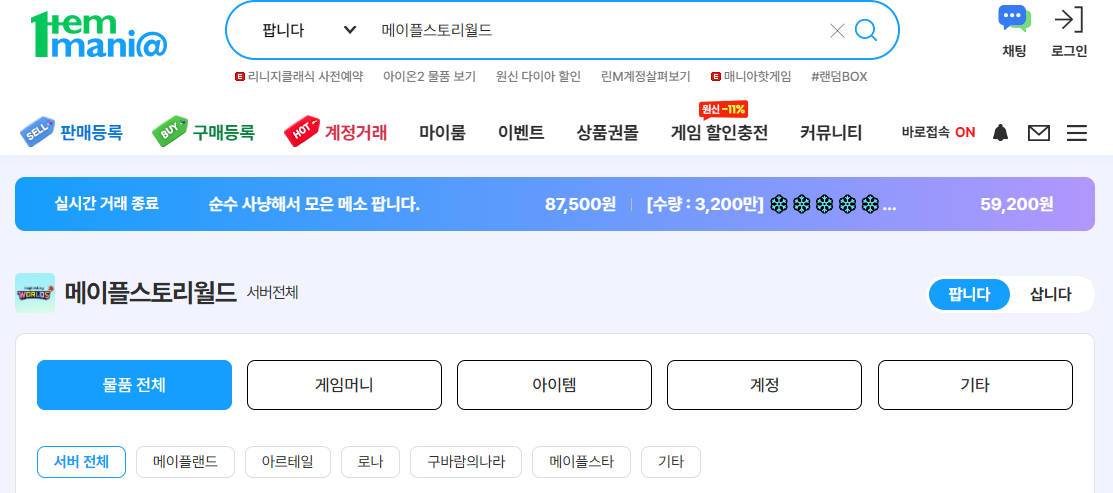The width and height of the screenshot is (1113, 493).
Task: Open the mail envelope icon
Action: pyautogui.click(x=1038, y=133)
